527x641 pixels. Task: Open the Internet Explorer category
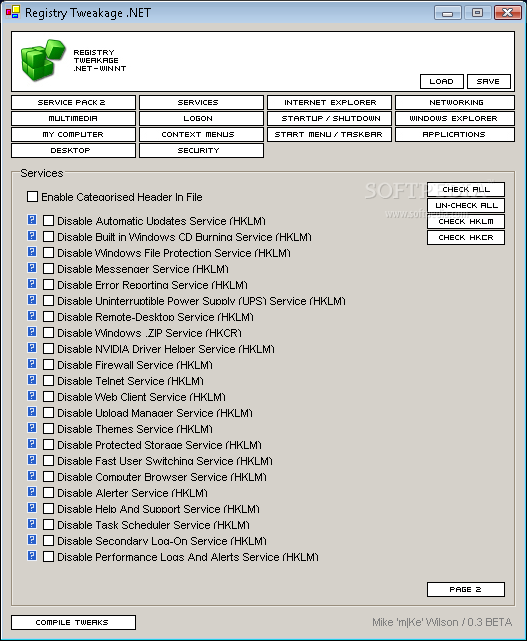click(x=329, y=102)
